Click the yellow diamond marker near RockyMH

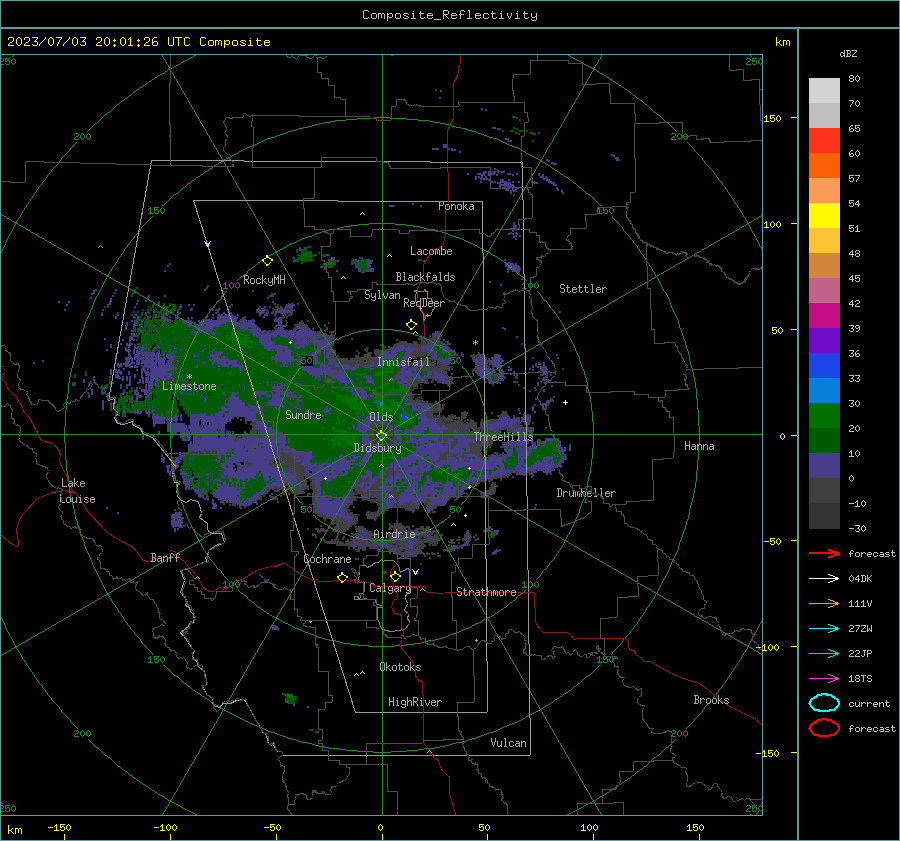[x=267, y=261]
